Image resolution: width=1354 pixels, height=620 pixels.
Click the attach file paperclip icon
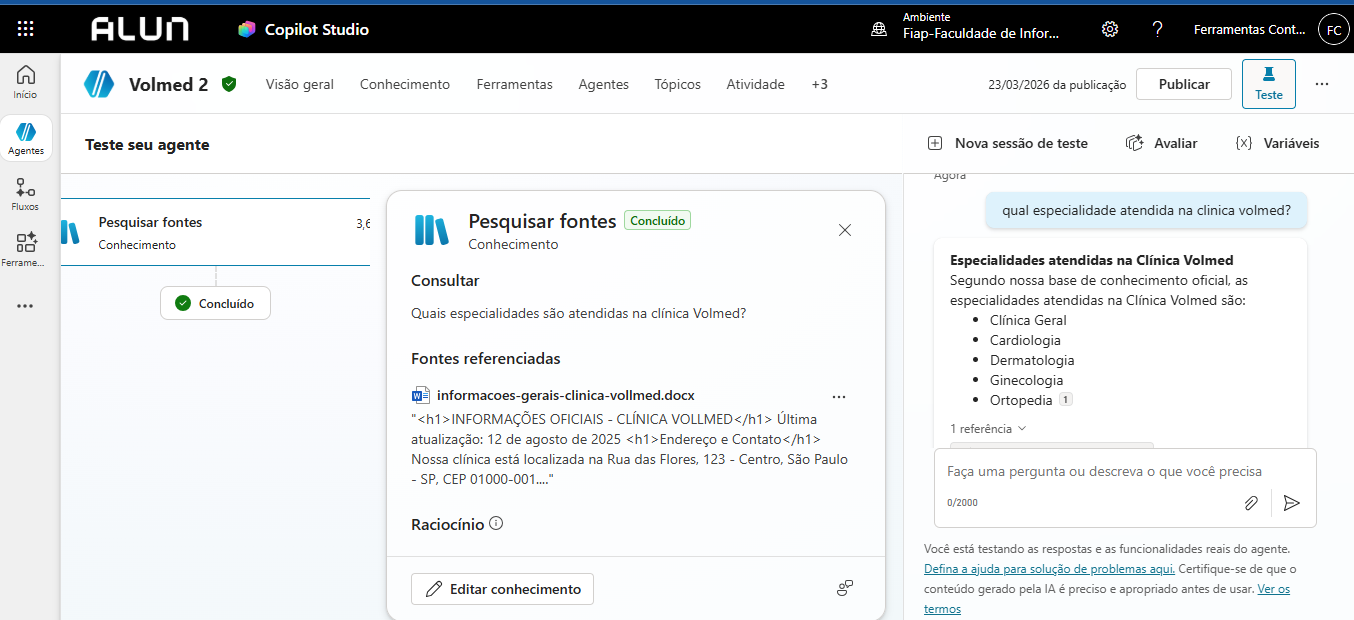pos(1251,503)
